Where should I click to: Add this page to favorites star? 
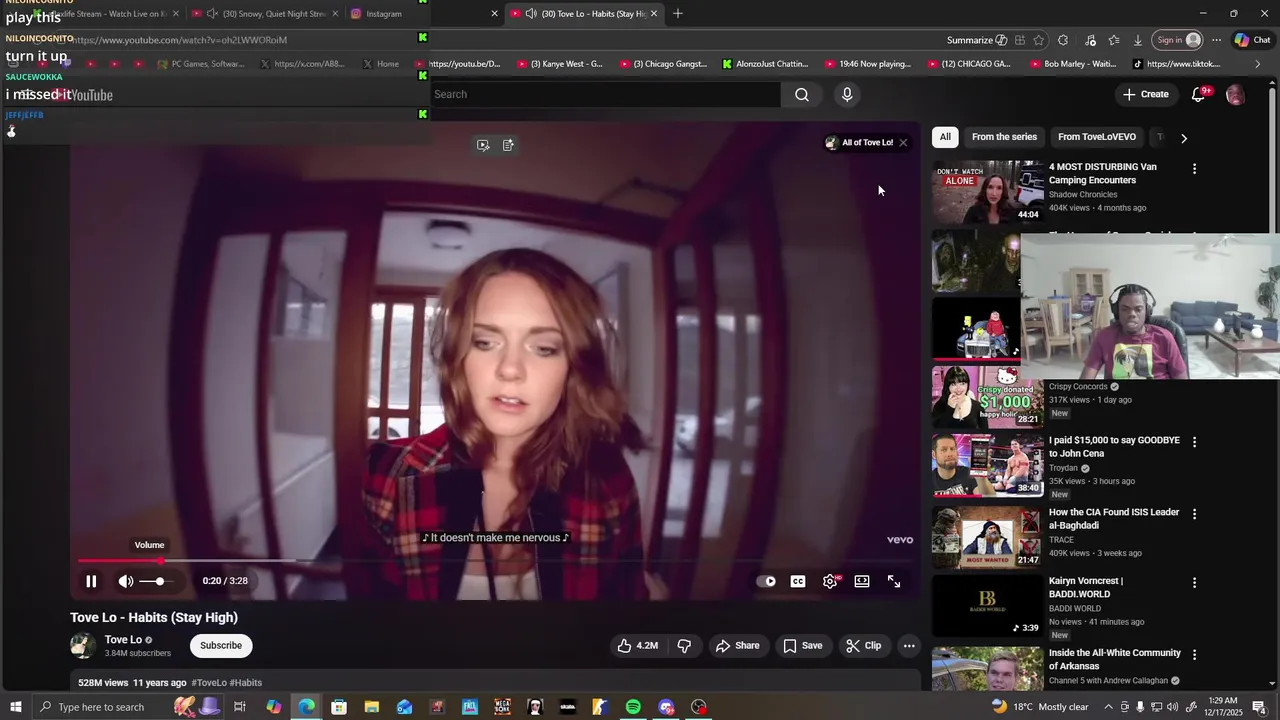coord(1039,40)
